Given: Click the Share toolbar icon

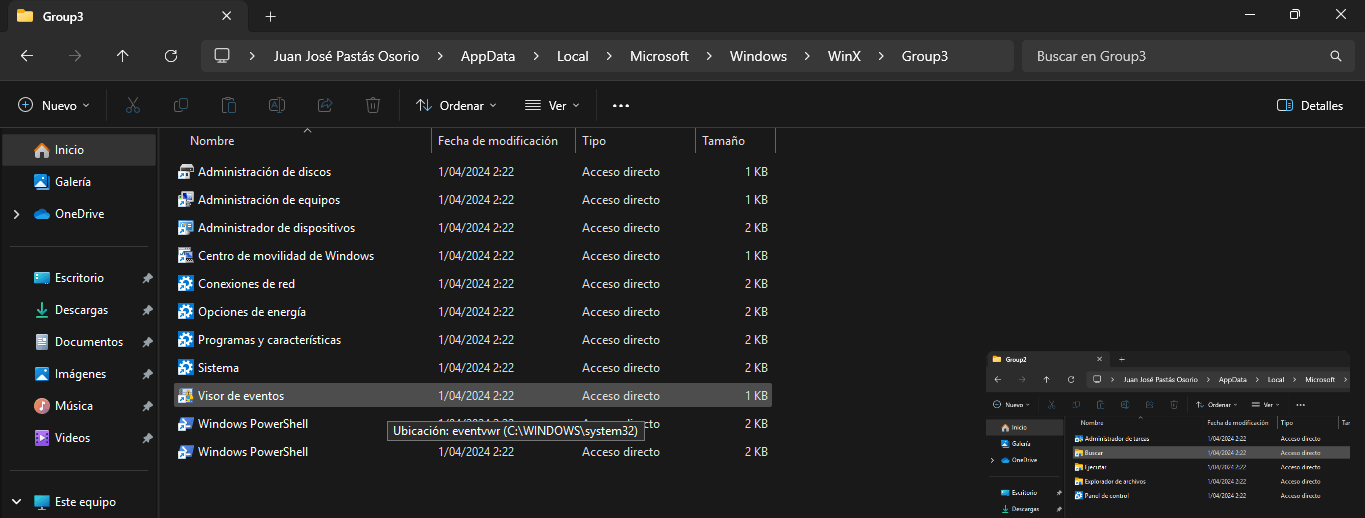Looking at the screenshot, I should (x=325, y=105).
